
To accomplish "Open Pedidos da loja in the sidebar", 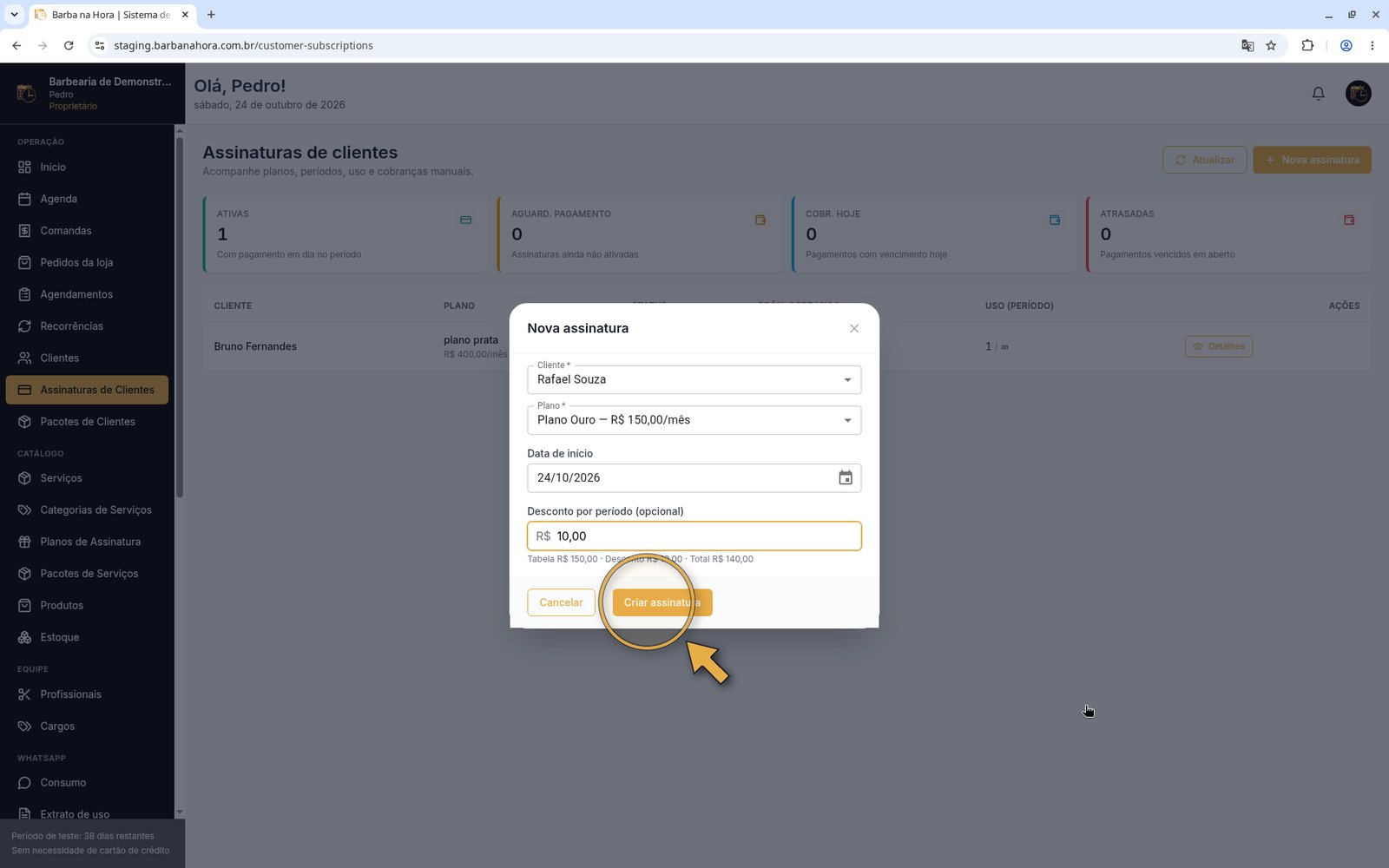I will tap(87, 262).
